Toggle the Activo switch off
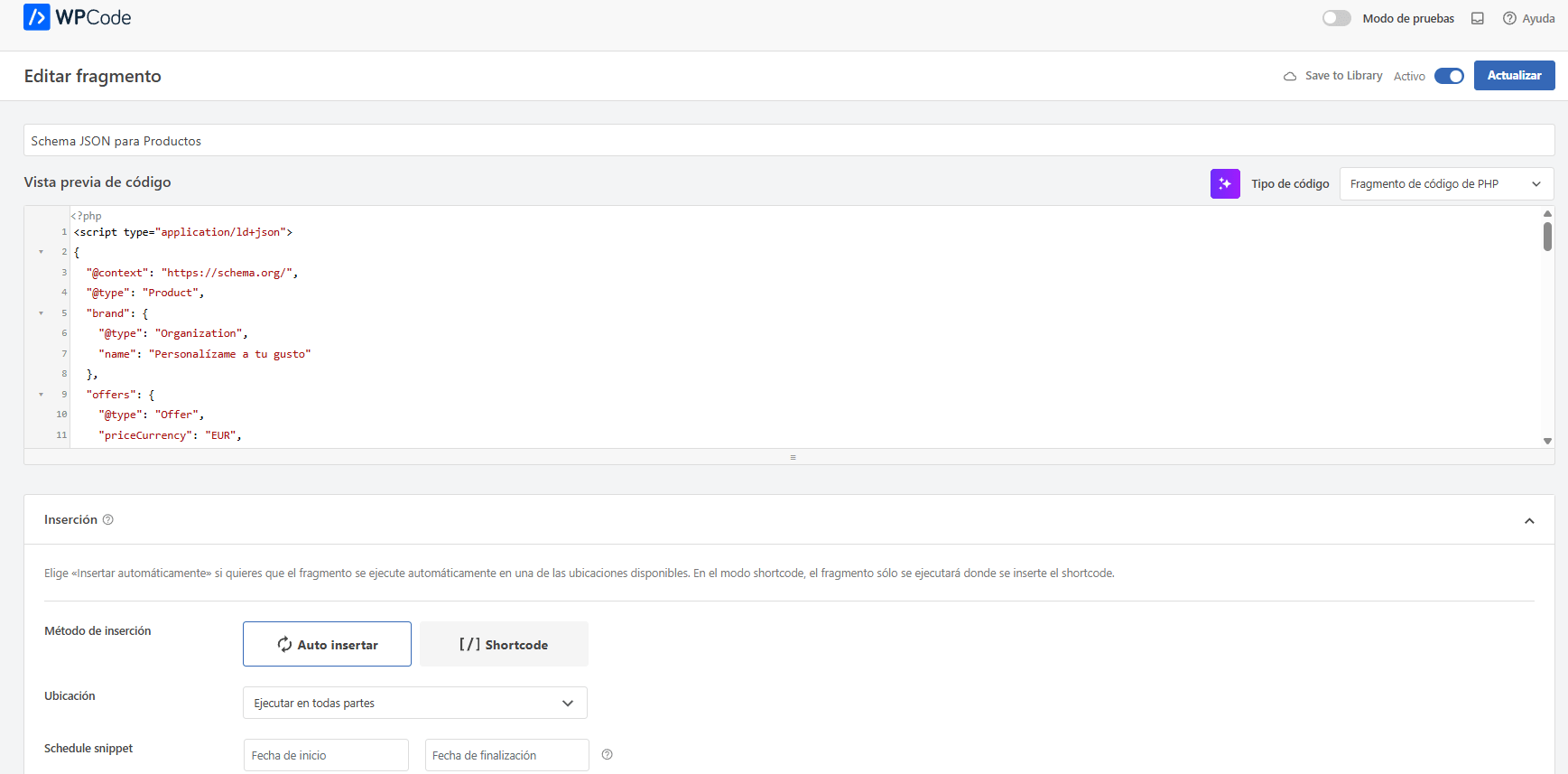This screenshot has width=1568, height=774. (1449, 76)
